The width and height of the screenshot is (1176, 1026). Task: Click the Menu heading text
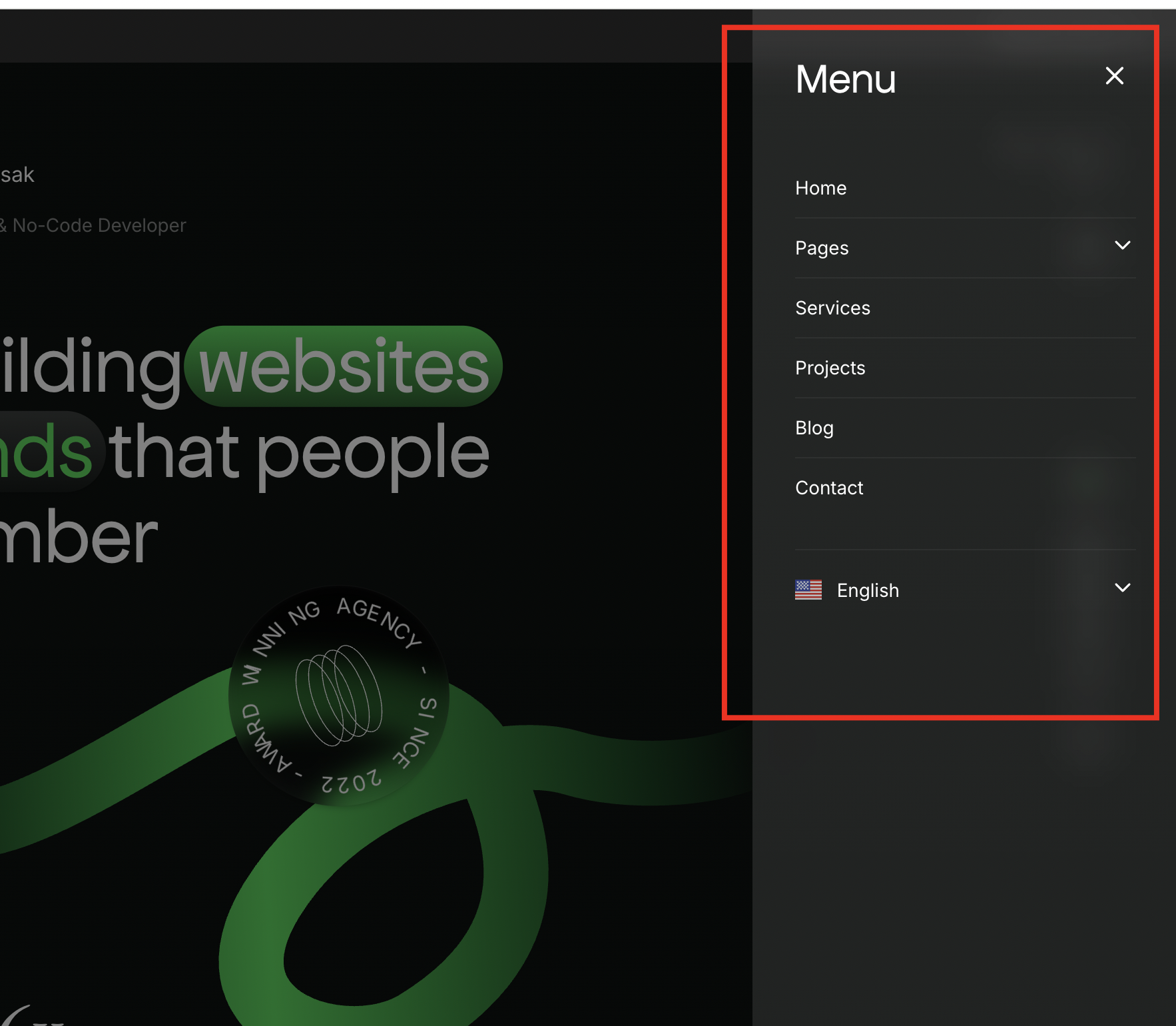pos(844,79)
